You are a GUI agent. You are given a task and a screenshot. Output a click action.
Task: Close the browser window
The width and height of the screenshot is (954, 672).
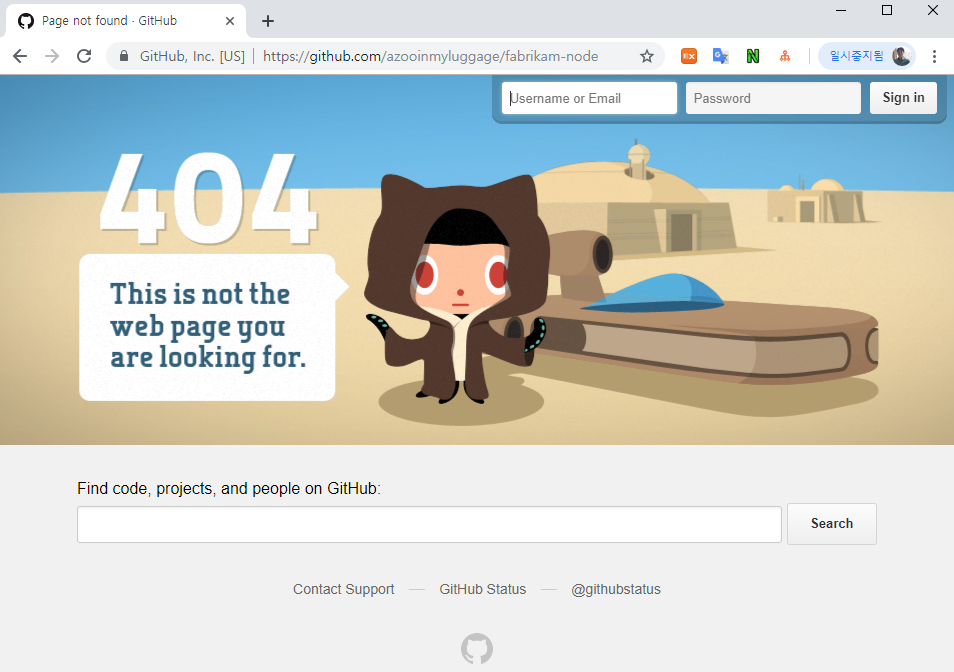(933, 10)
